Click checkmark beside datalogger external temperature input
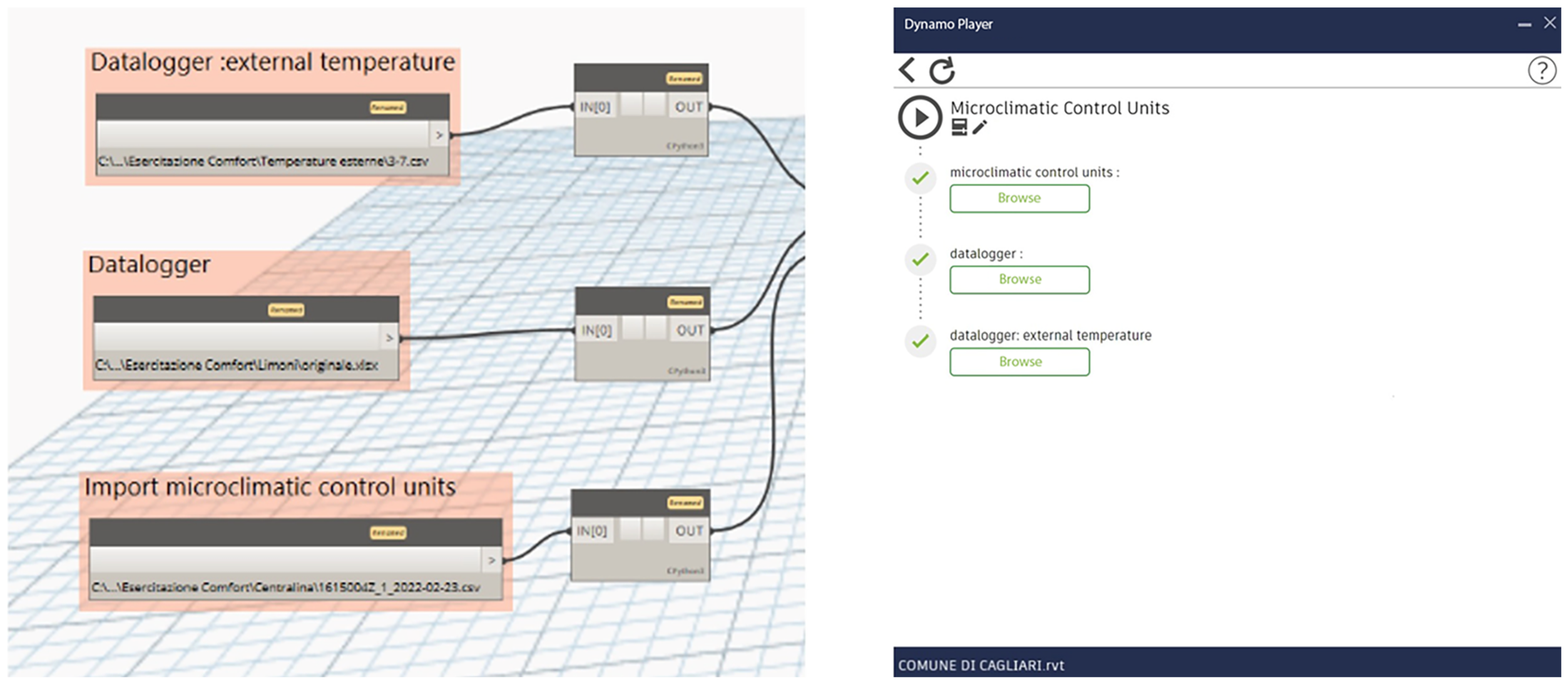The width and height of the screenshot is (1568, 692). [x=920, y=341]
